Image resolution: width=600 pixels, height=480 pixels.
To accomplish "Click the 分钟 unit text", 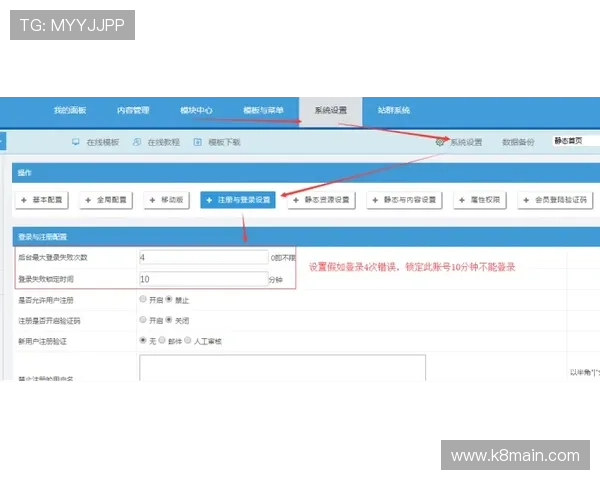I will click(276, 280).
